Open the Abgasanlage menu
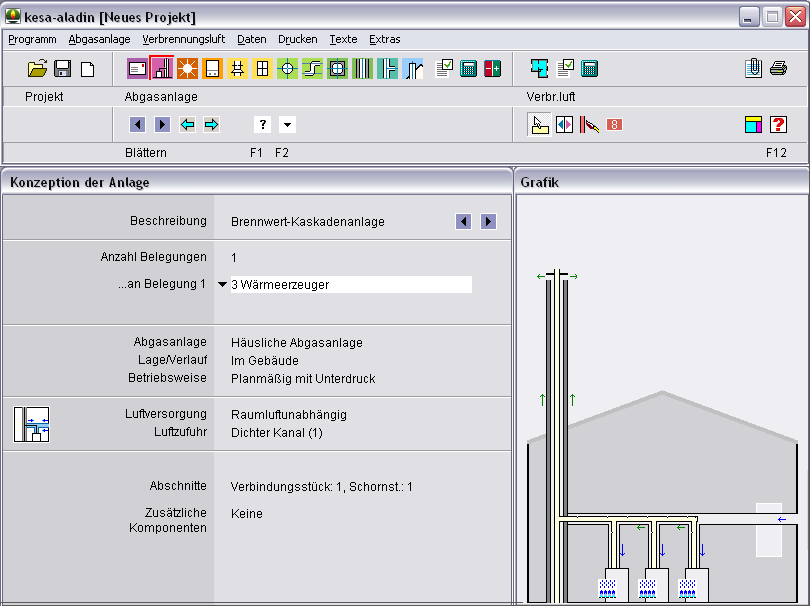The width and height of the screenshot is (810, 606). point(99,40)
